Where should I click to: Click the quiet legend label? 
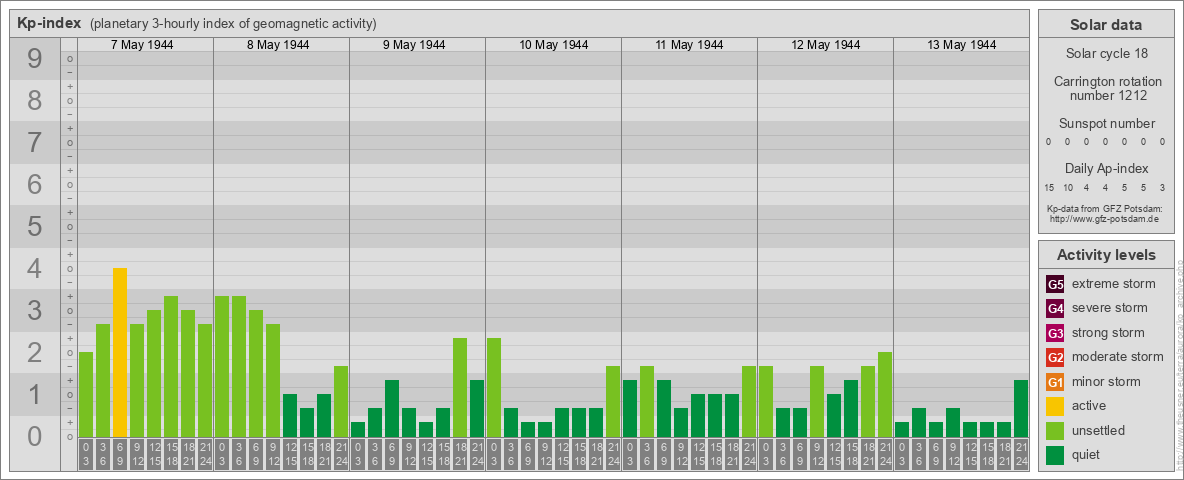[x=1086, y=454]
